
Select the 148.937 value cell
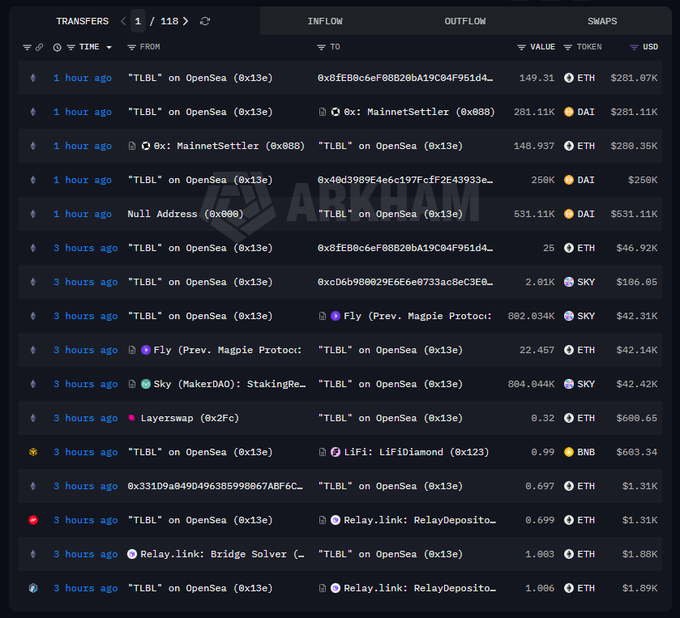pos(534,146)
